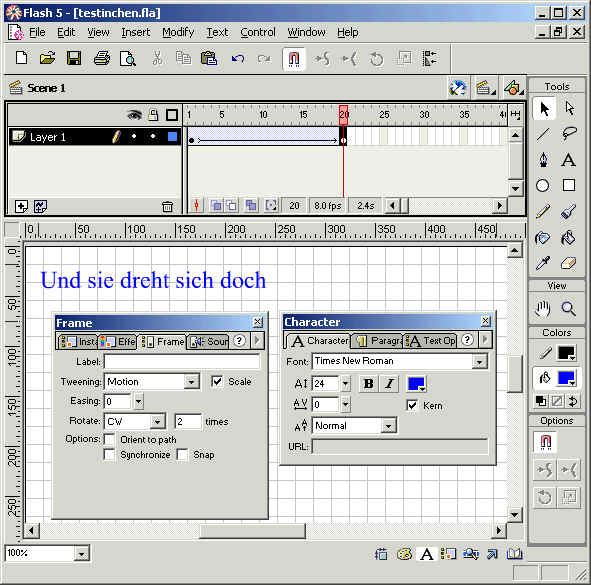Image resolution: width=591 pixels, height=585 pixels.
Task: Switch to the Sound tab
Action: point(208,342)
